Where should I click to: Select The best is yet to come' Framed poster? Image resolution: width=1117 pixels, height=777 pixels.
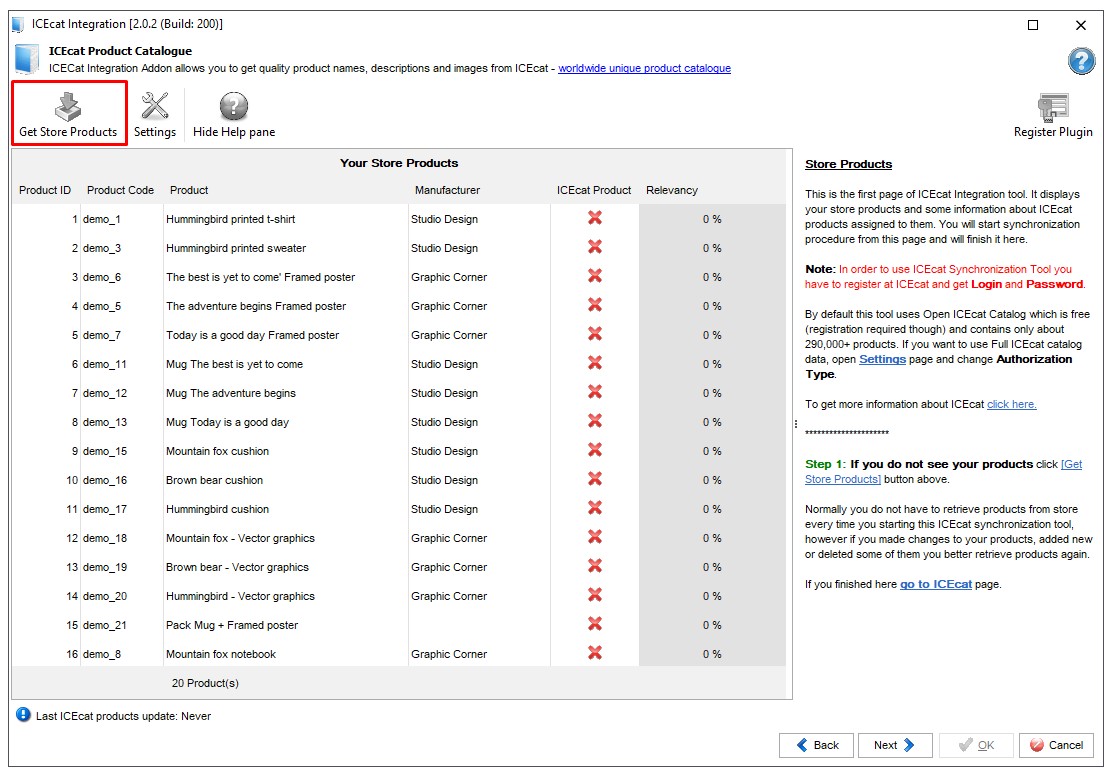[x=260, y=277]
